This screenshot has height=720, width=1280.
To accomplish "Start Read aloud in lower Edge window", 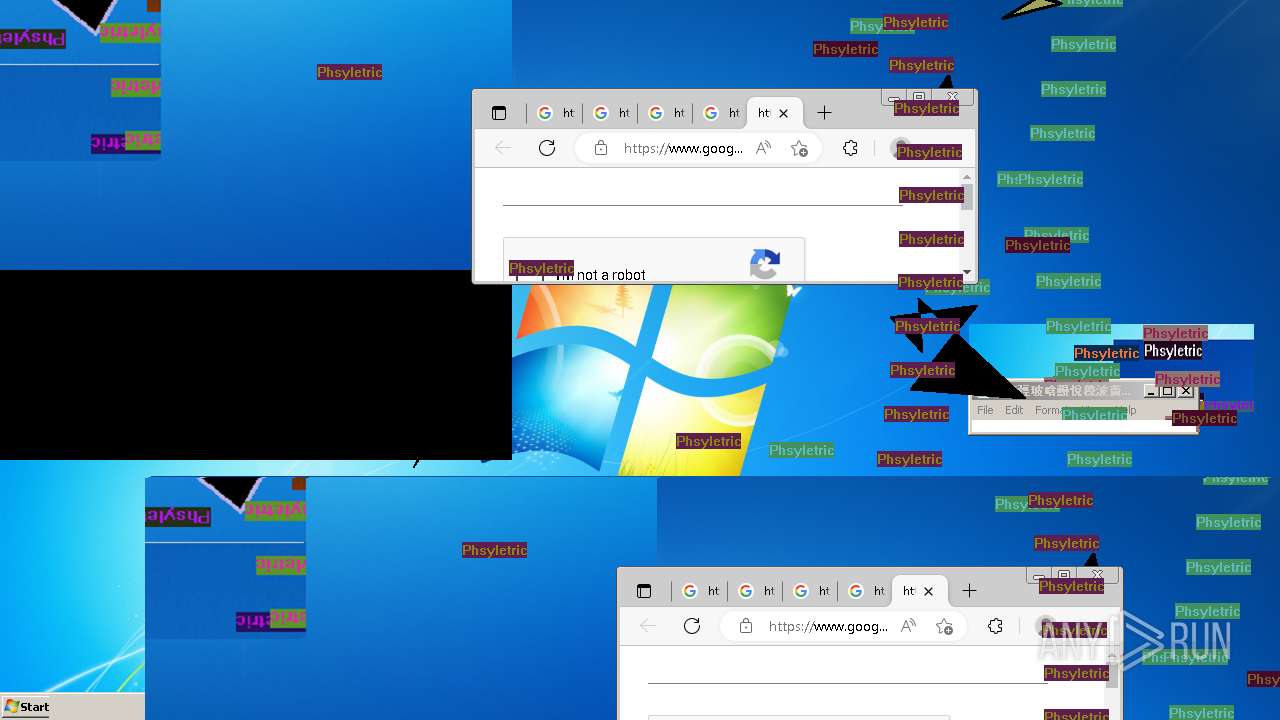I will [908, 626].
